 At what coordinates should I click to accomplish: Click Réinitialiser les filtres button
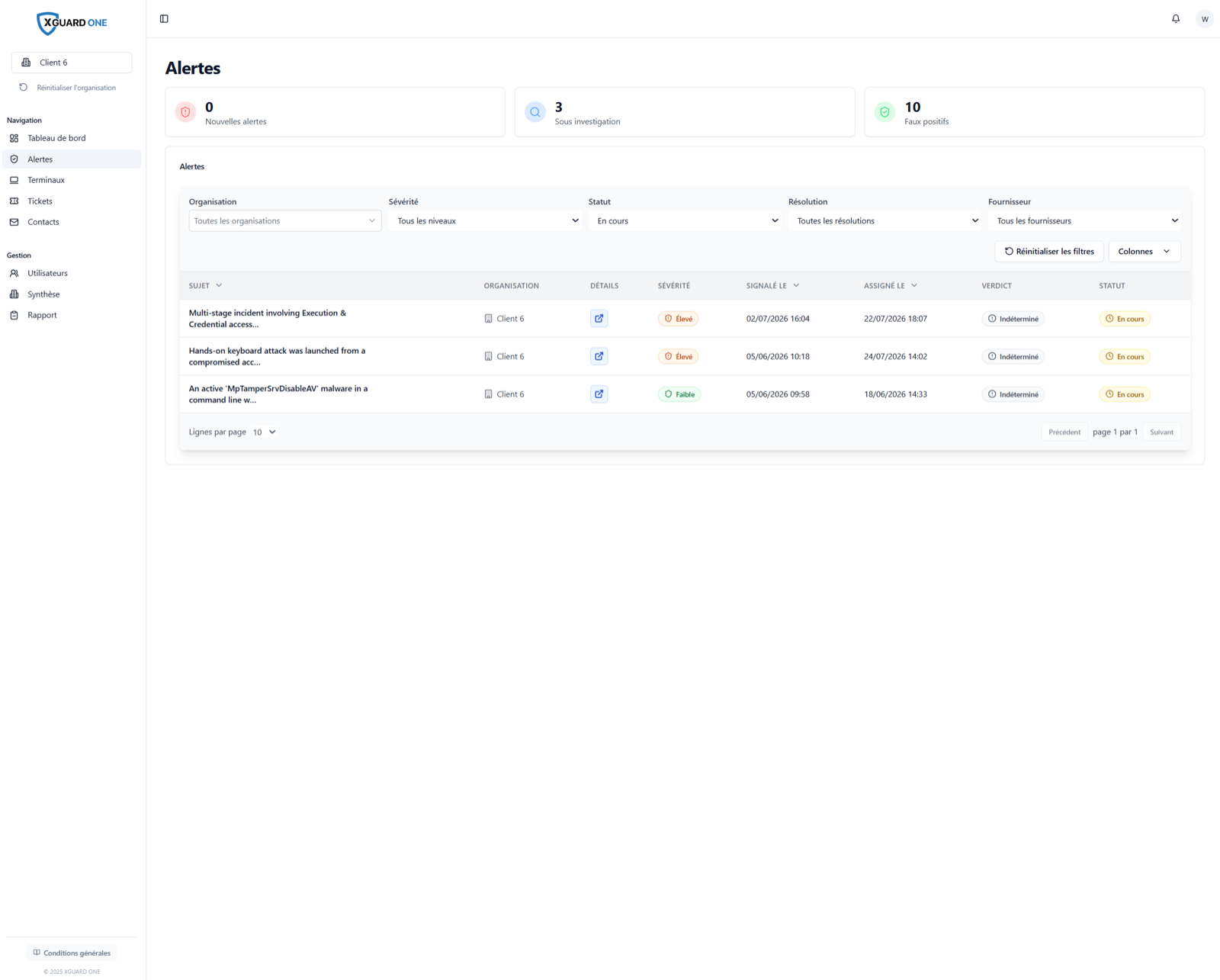point(1049,252)
